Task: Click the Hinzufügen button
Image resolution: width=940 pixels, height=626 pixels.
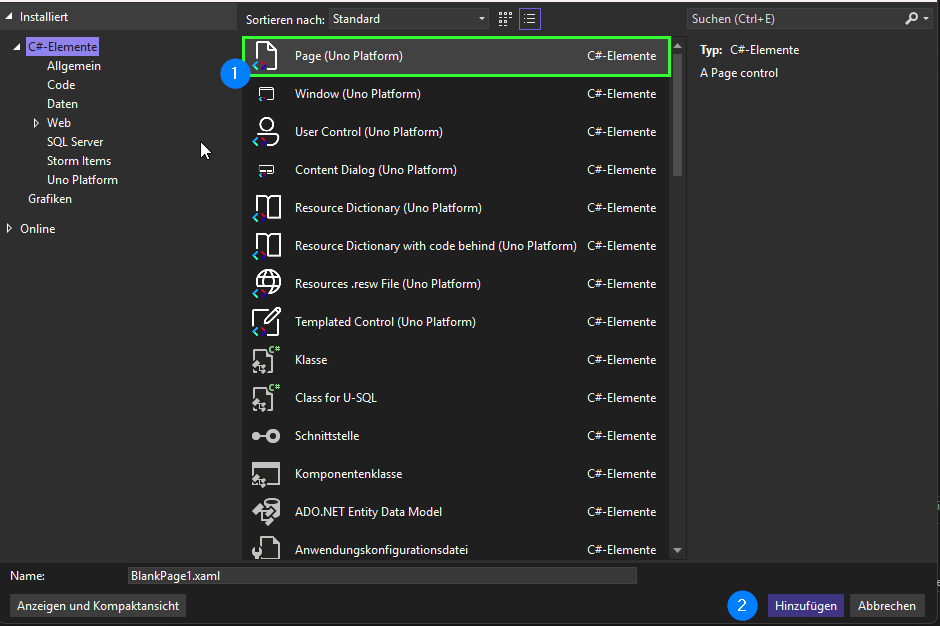Action: 805,606
